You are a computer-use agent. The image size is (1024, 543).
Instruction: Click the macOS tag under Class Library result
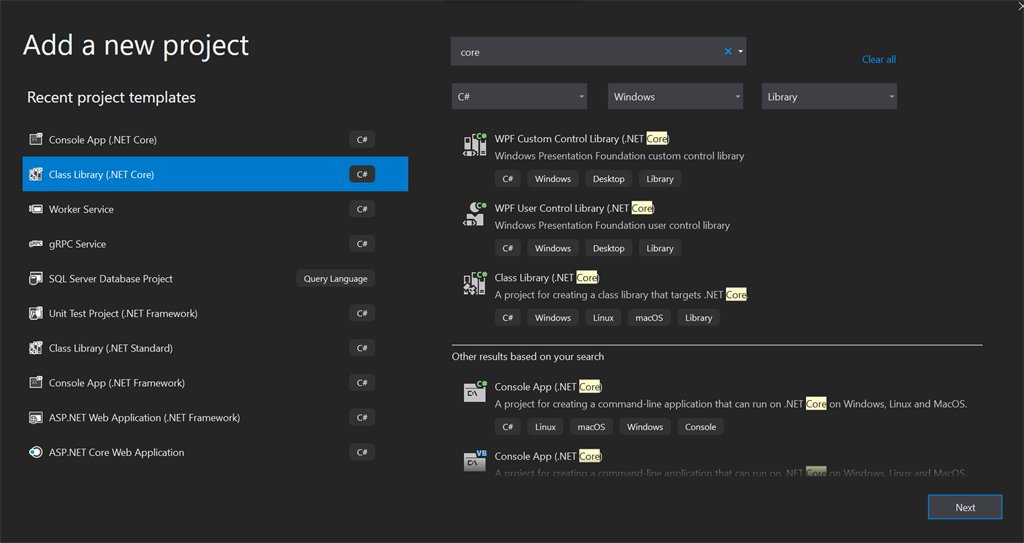(649, 318)
